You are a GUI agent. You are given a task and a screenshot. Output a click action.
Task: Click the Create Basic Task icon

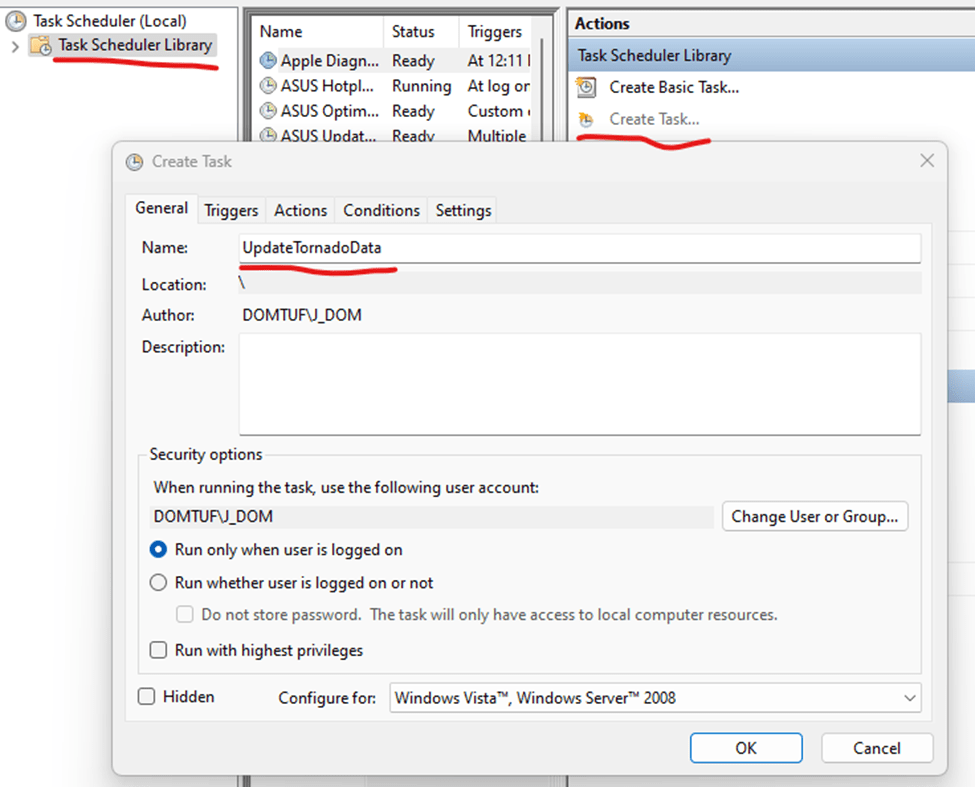pos(588,88)
